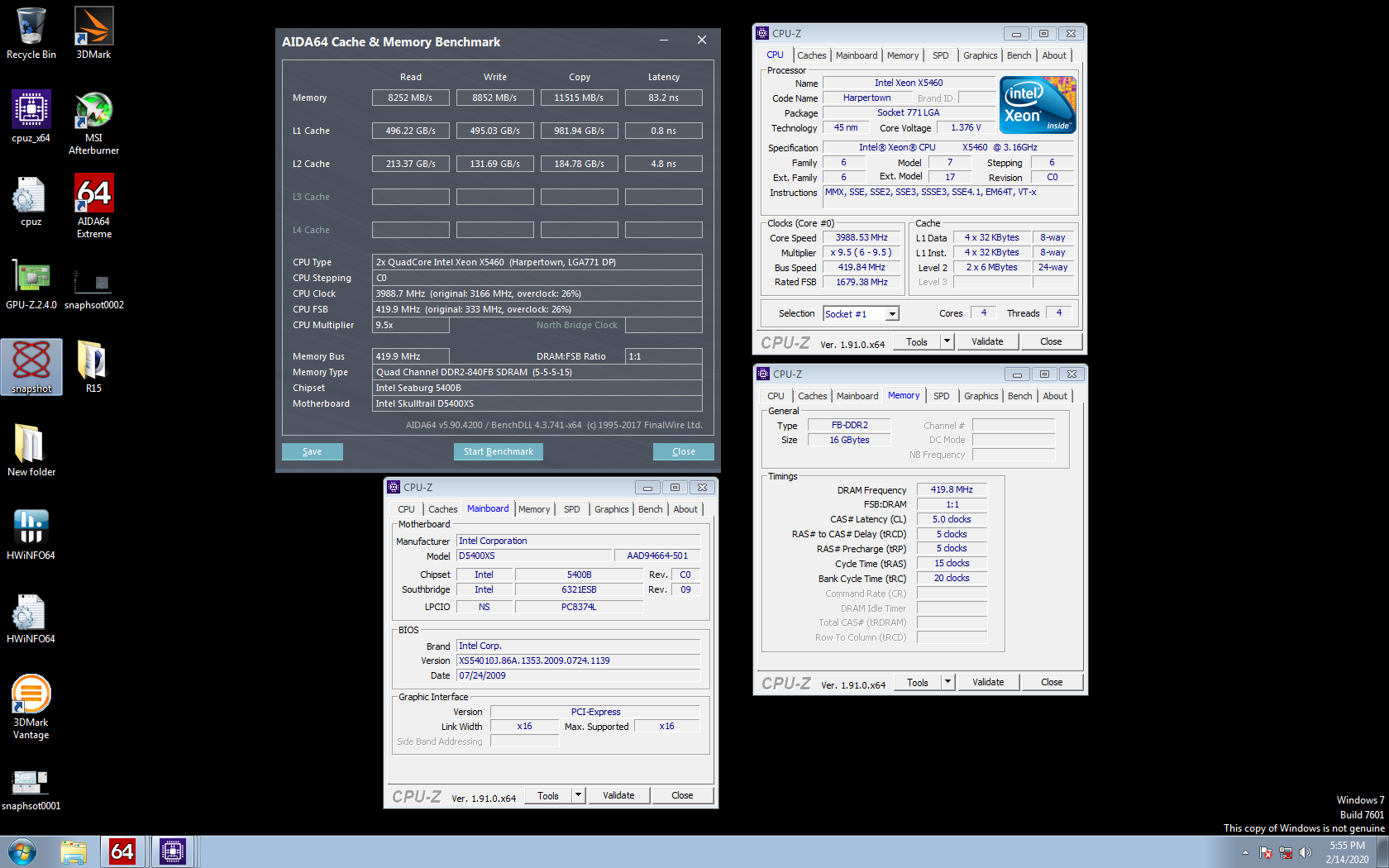This screenshot has width=1389, height=868.
Task: Click DRAM Frequency value 419.8 MHz
Action: coord(952,489)
